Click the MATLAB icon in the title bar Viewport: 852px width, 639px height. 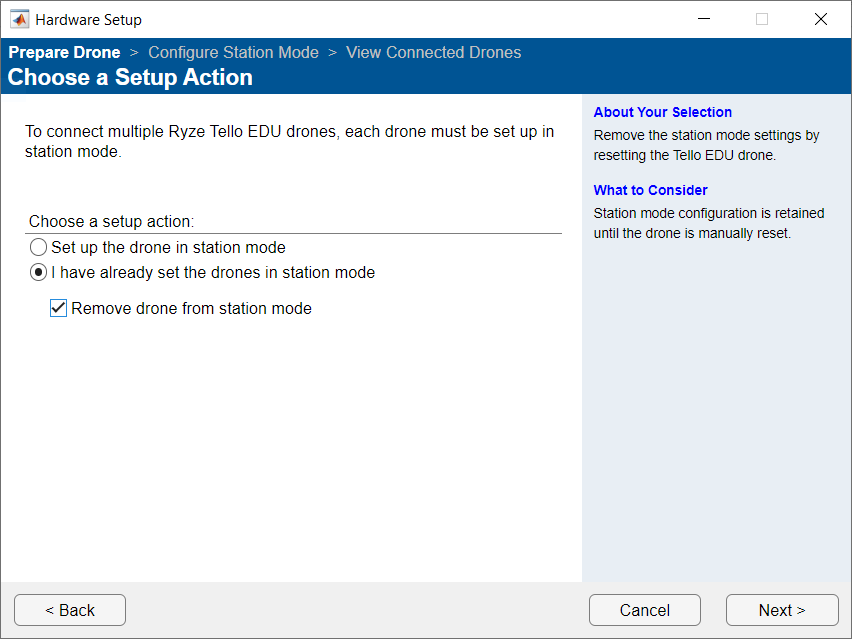[19, 18]
